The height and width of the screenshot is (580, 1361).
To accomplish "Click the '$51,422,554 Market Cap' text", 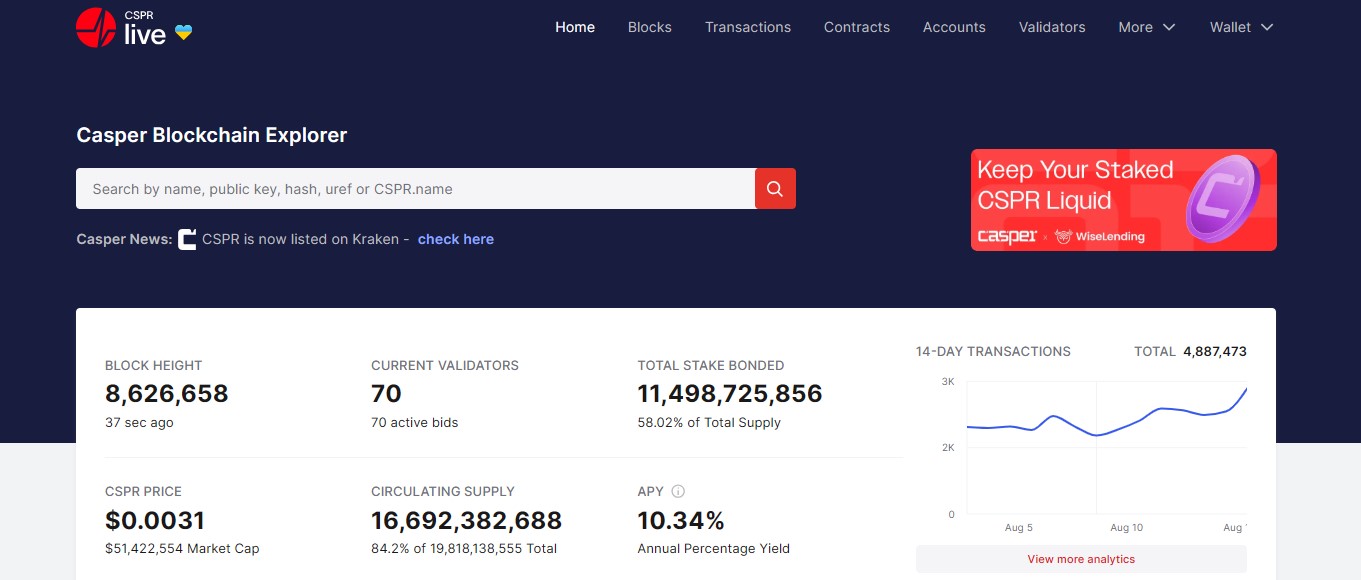I will pyautogui.click(x=182, y=549).
